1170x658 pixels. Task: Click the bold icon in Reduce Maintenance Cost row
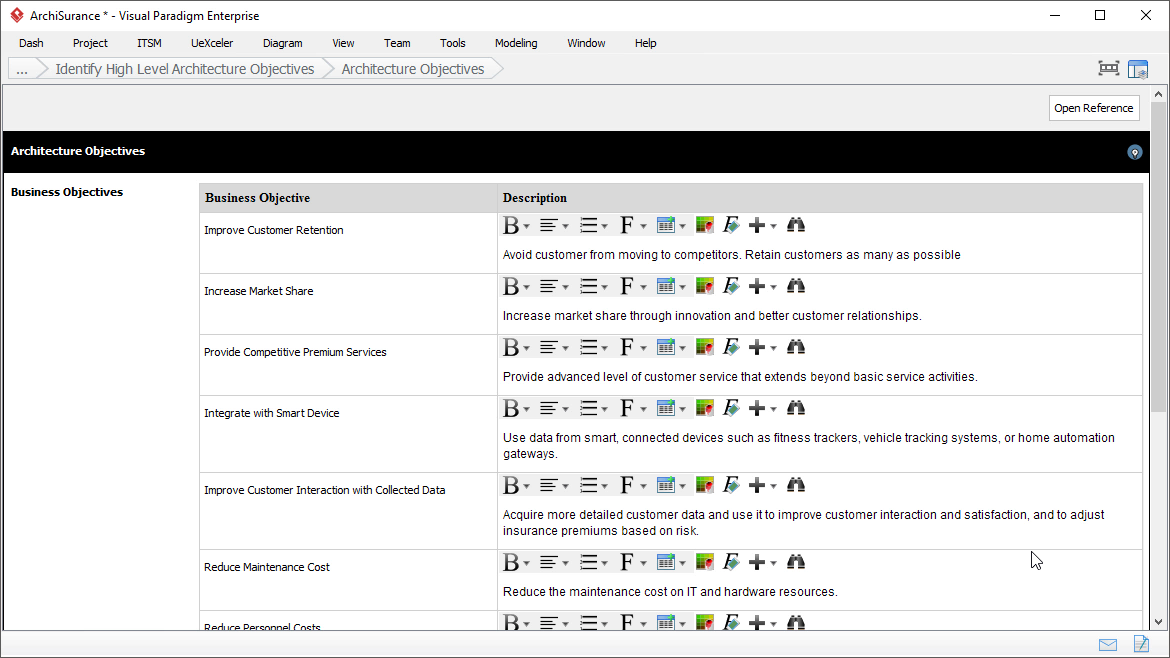510,563
